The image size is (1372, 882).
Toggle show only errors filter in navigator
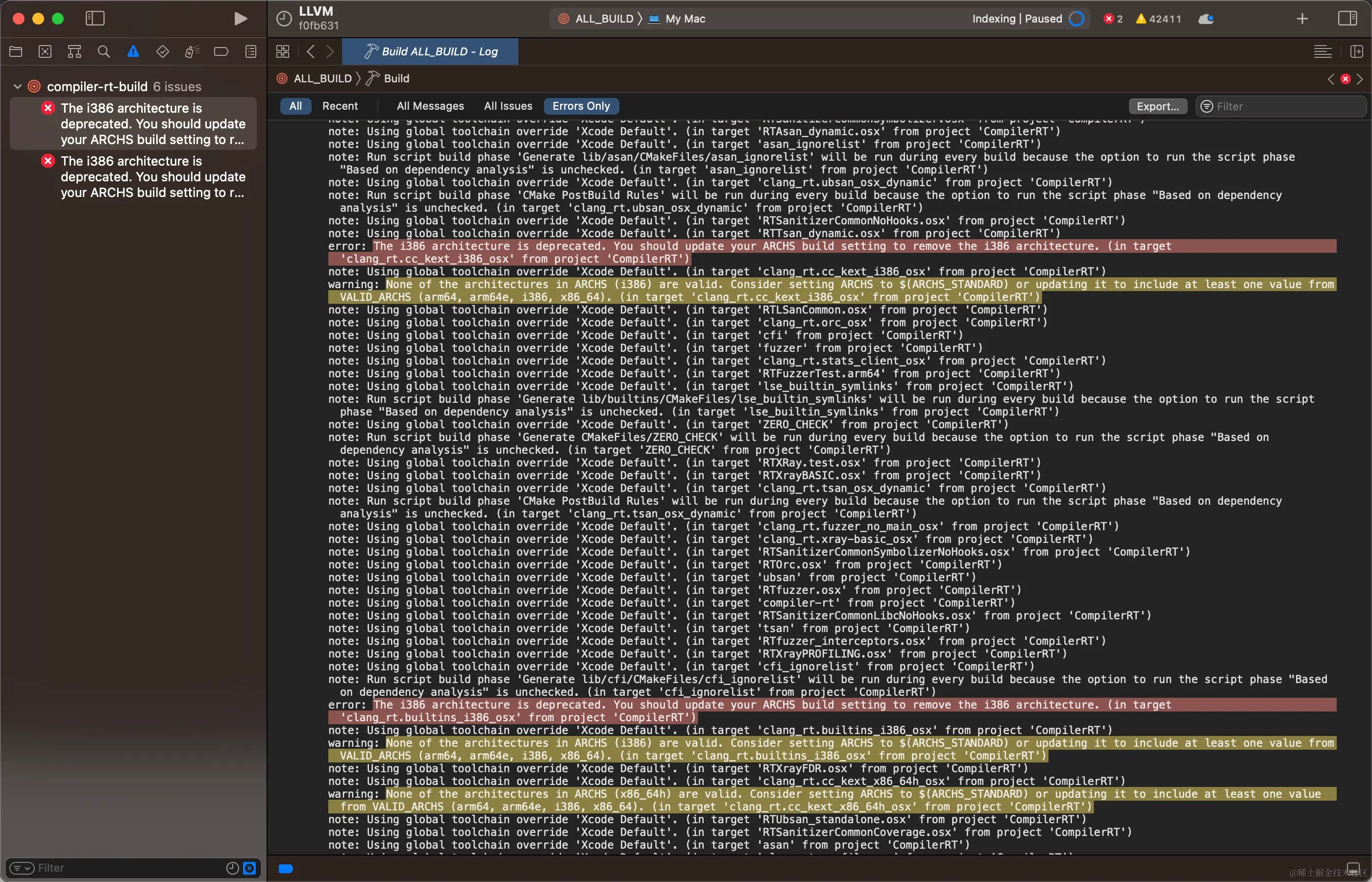250,868
